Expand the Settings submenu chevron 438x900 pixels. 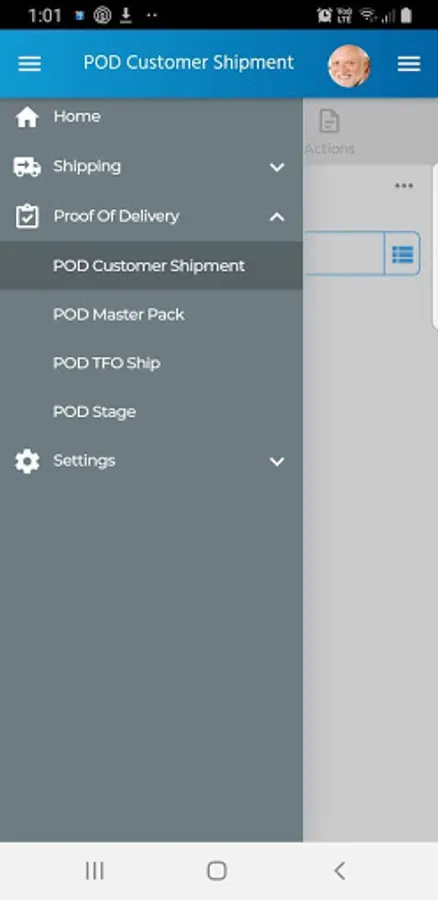coord(277,461)
